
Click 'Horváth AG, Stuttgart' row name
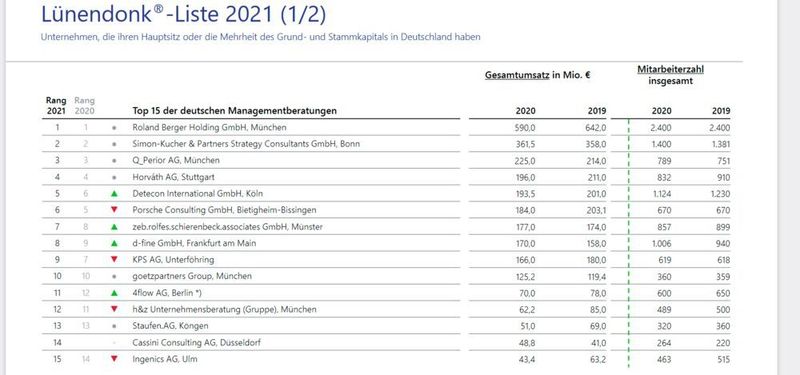(173, 177)
